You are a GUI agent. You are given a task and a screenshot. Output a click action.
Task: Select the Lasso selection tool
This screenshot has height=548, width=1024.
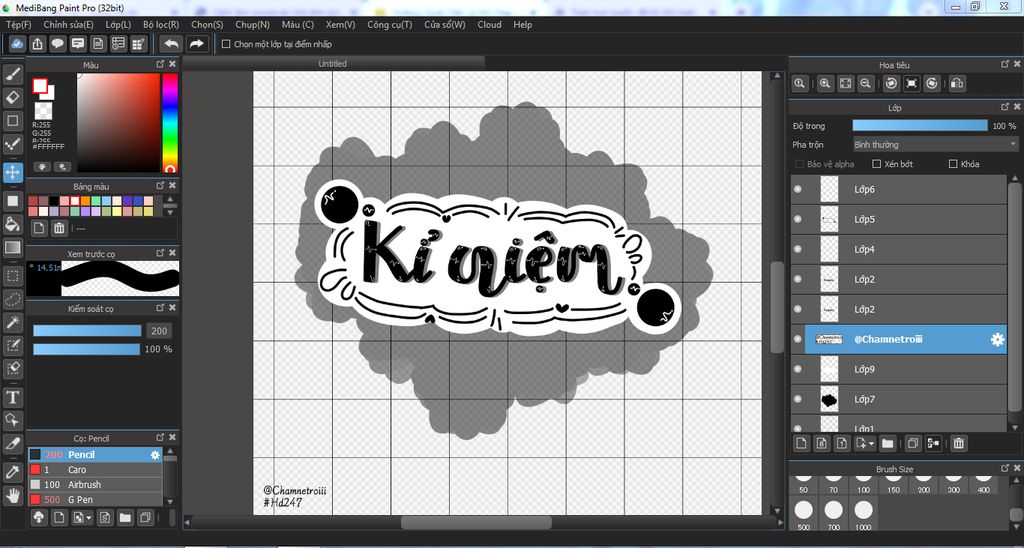coord(12,299)
